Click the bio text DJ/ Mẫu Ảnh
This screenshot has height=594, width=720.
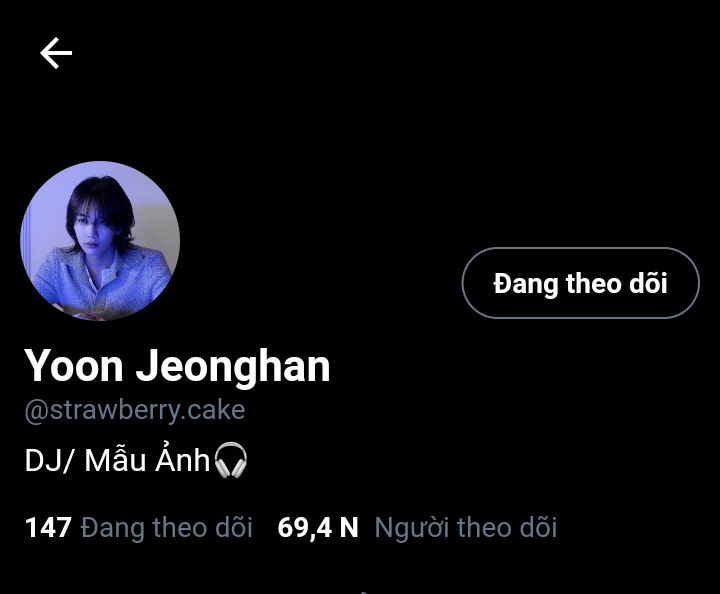tap(118, 460)
